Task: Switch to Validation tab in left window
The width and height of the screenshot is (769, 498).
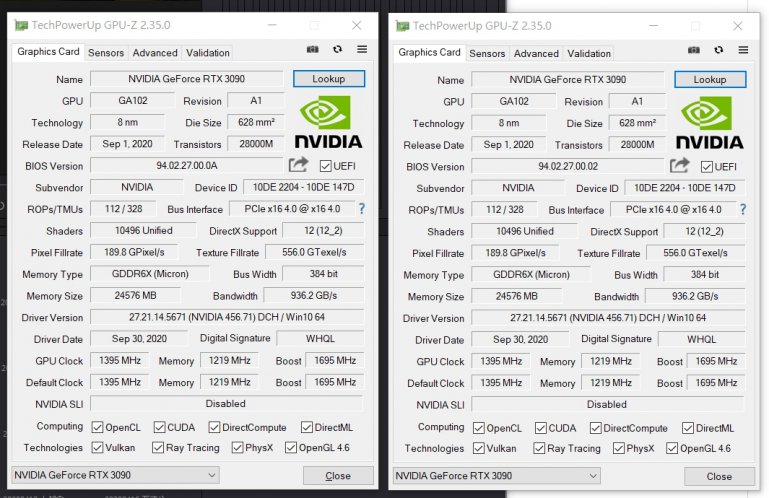Action: click(x=207, y=52)
